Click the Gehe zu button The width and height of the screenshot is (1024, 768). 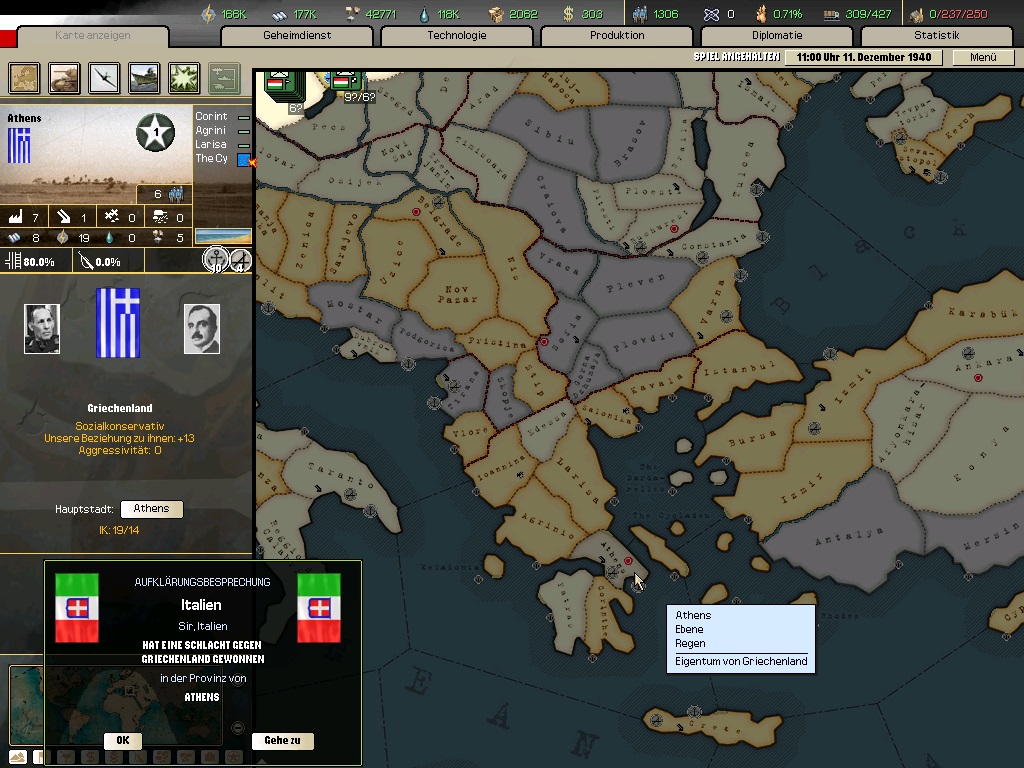coord(282,741)
